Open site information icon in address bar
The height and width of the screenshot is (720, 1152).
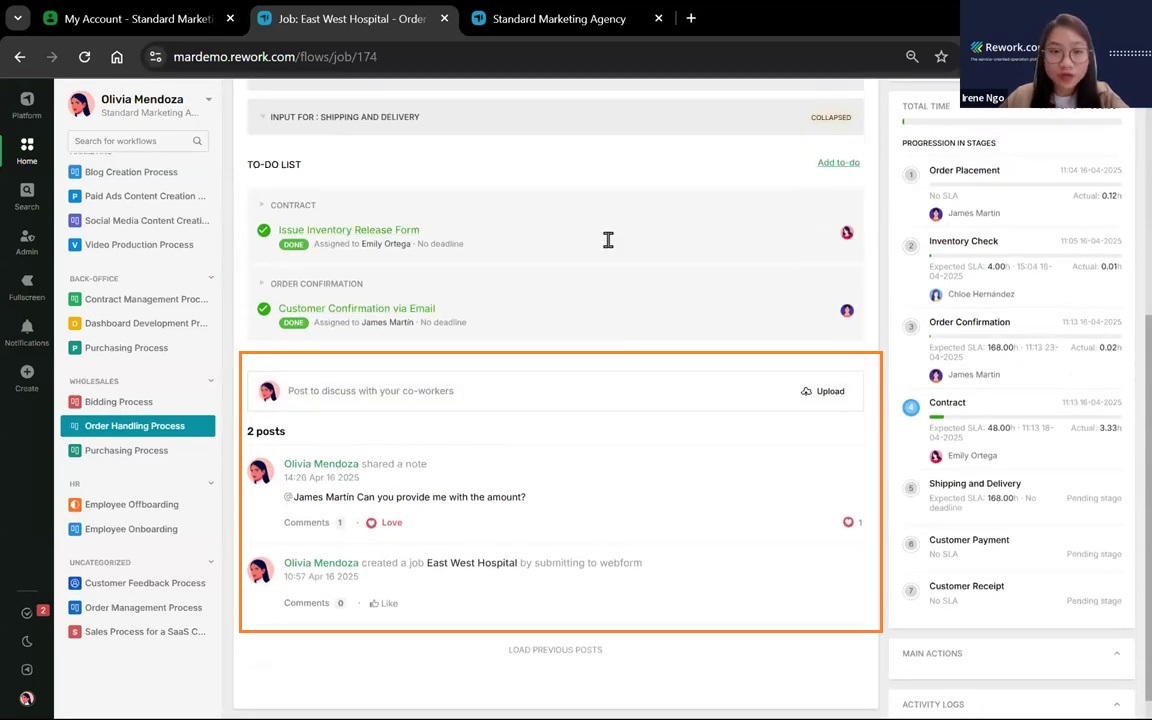[155, 57]
